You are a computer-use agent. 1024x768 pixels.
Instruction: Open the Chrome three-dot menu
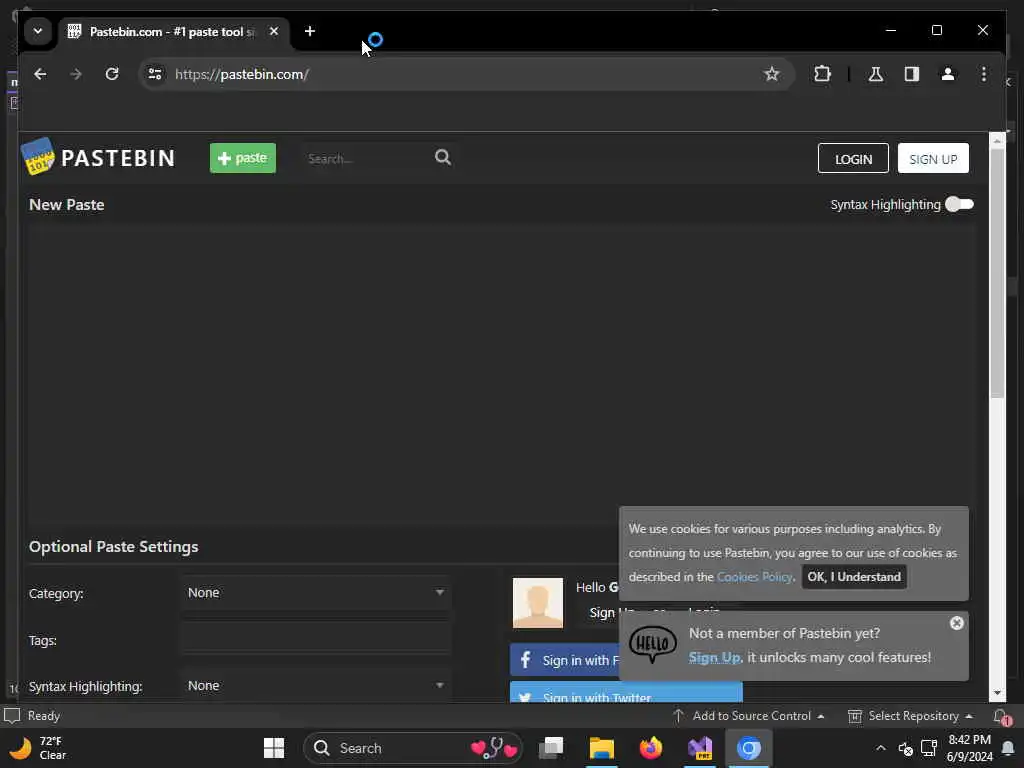(984, 74)
